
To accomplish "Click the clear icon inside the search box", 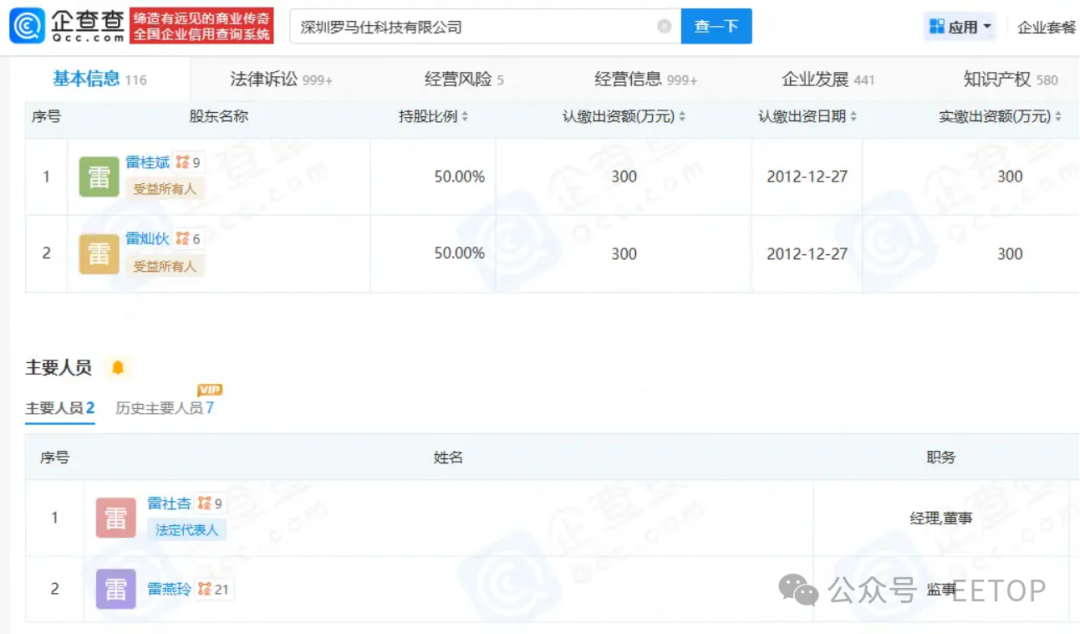I will coord(664,26).
